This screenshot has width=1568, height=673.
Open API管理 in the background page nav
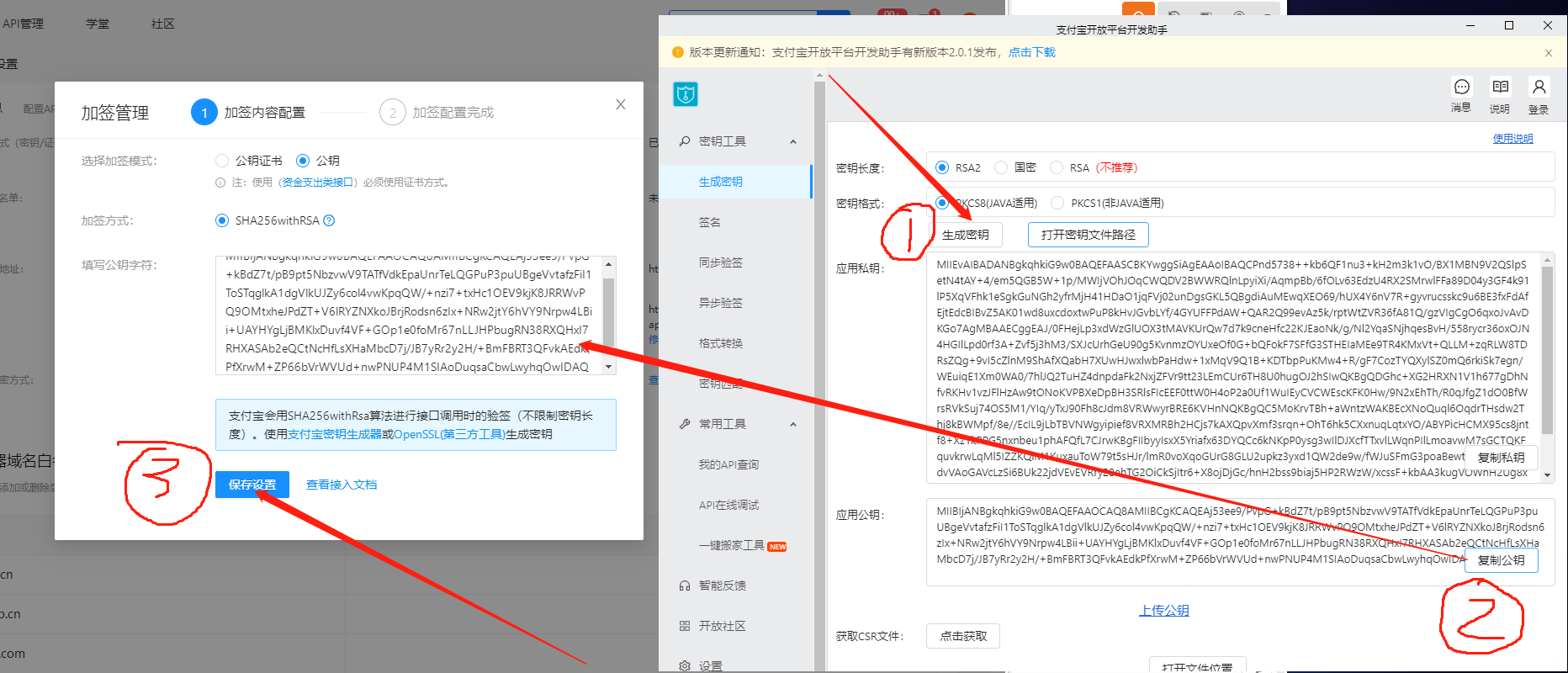pos(23,24)
